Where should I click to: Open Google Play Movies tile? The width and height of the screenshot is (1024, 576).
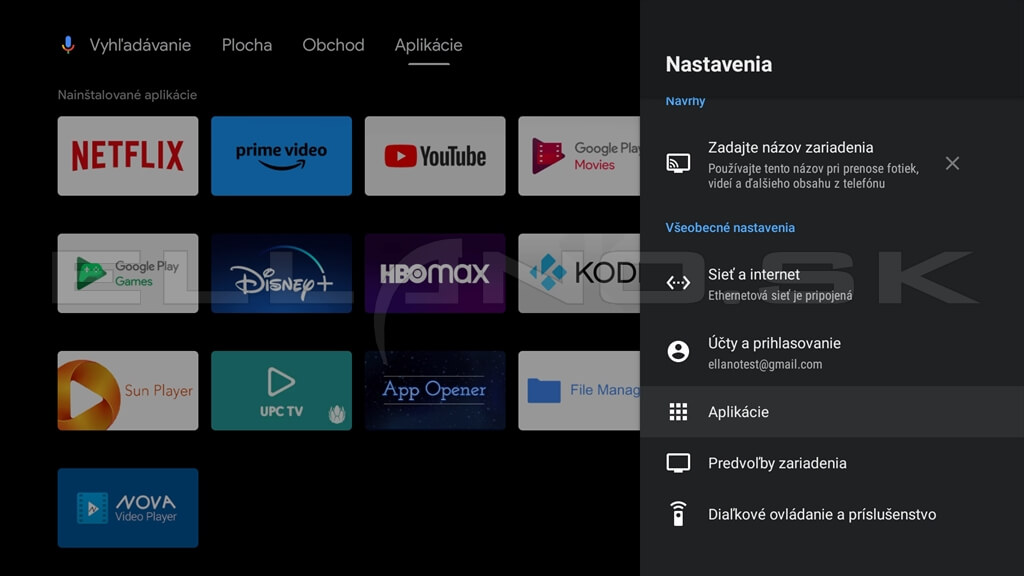pos(579,156)
